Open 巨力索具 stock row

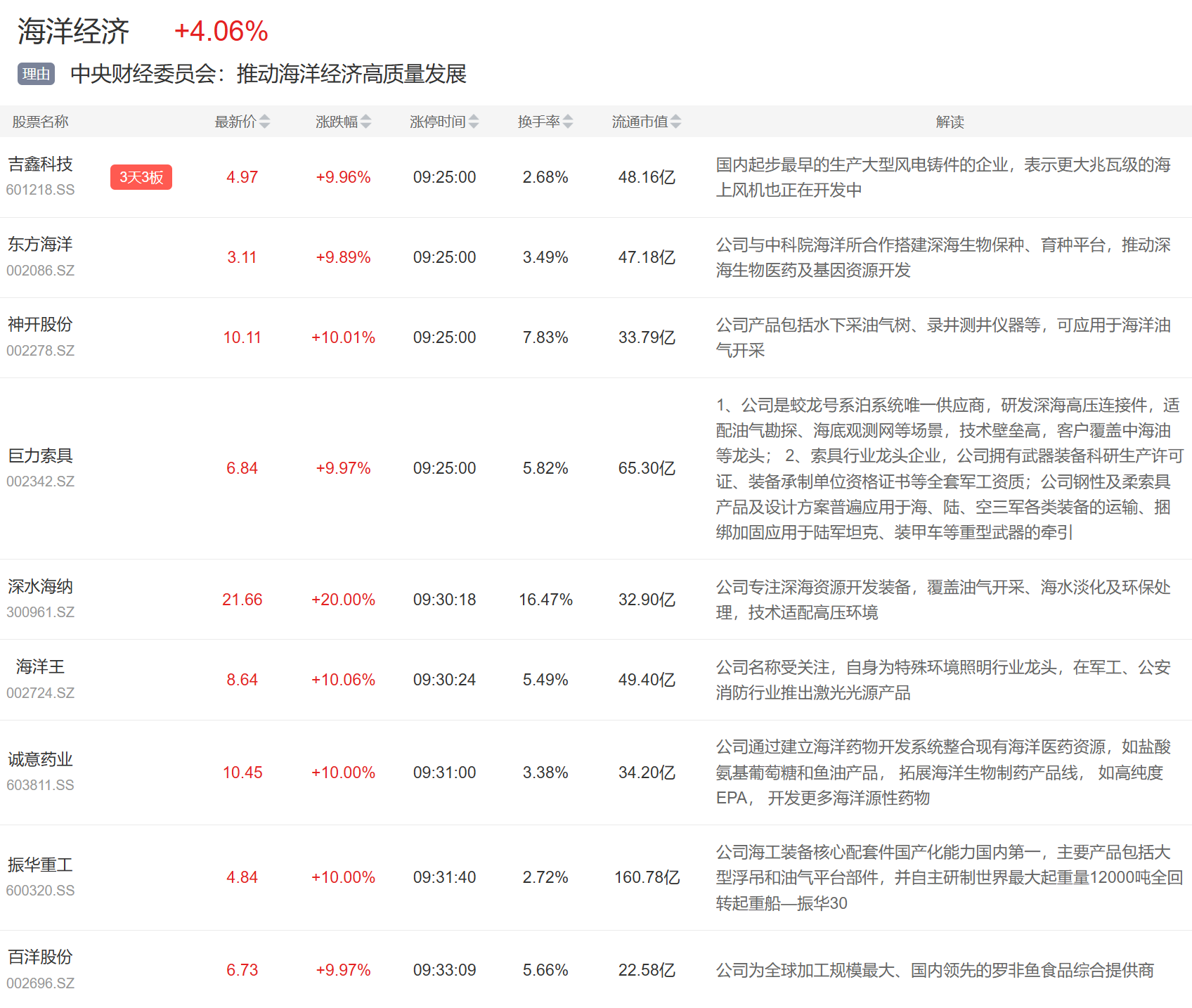(x=40, y=456)
